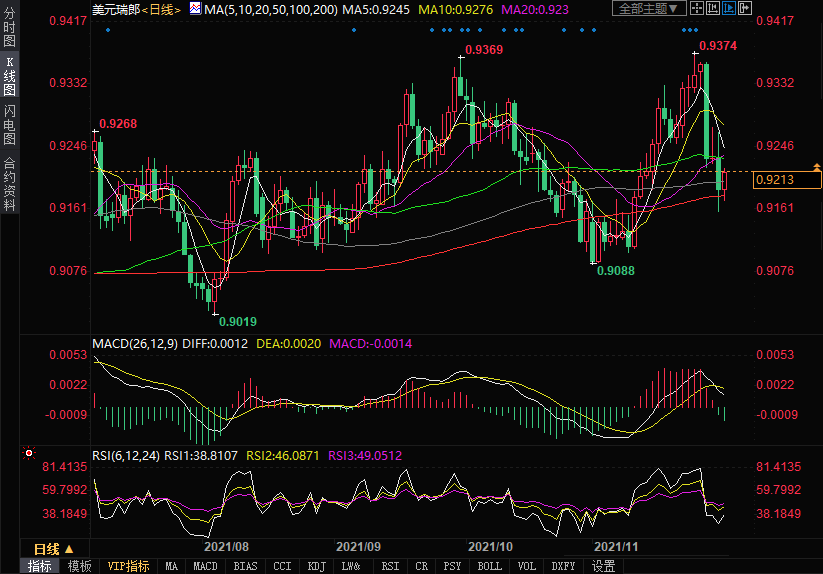
Task: Open the <日线> period dropdown beside 美元瑞郎
Action: (x=159, y=9)
